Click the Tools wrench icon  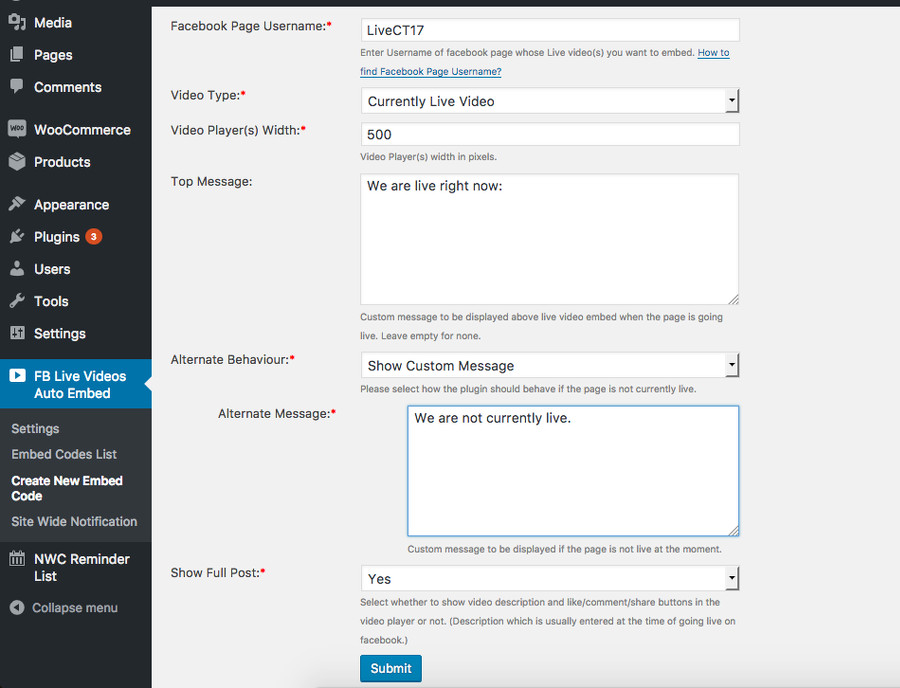[17, 301]
